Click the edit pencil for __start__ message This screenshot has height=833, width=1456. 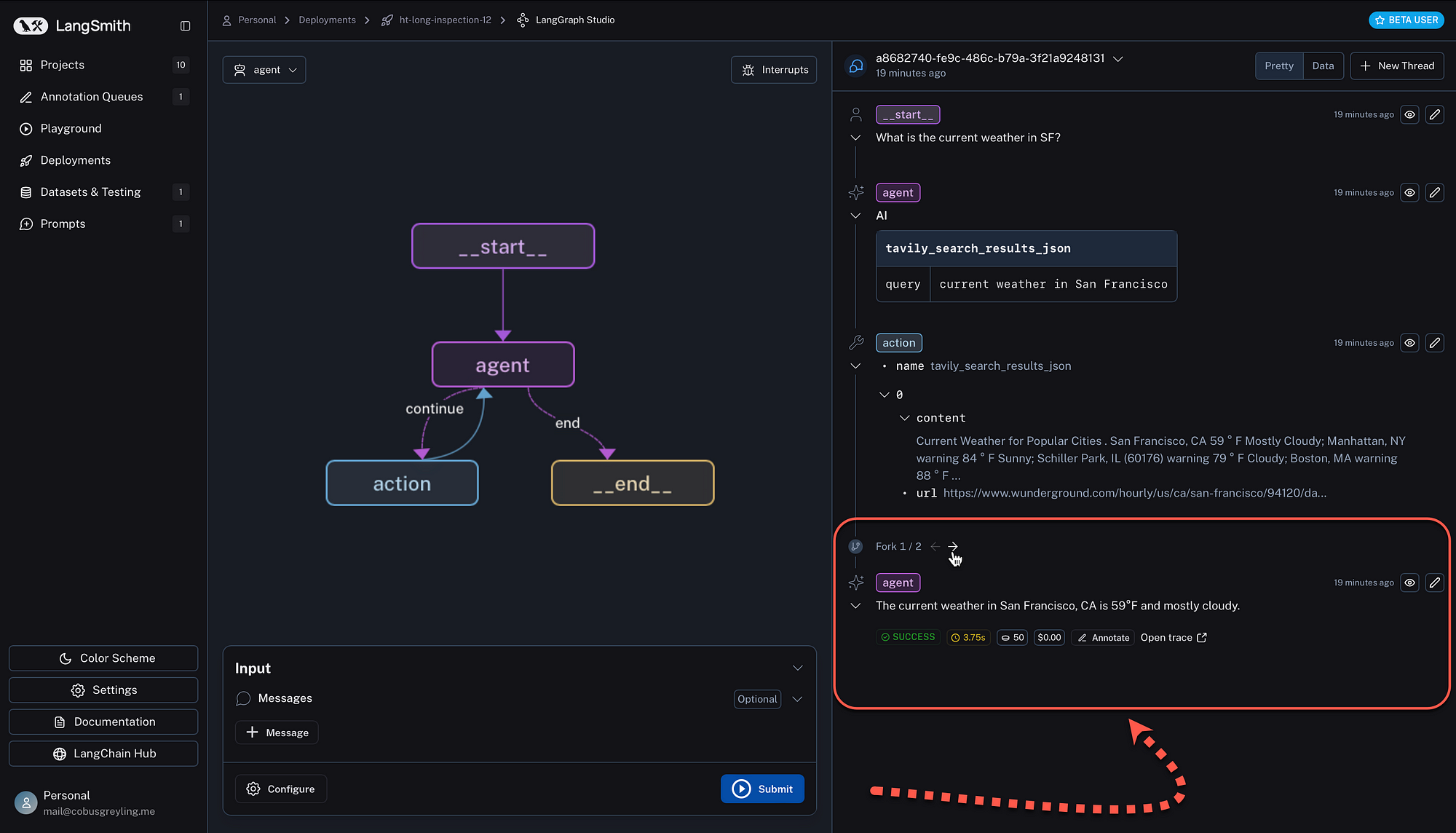1434,114
